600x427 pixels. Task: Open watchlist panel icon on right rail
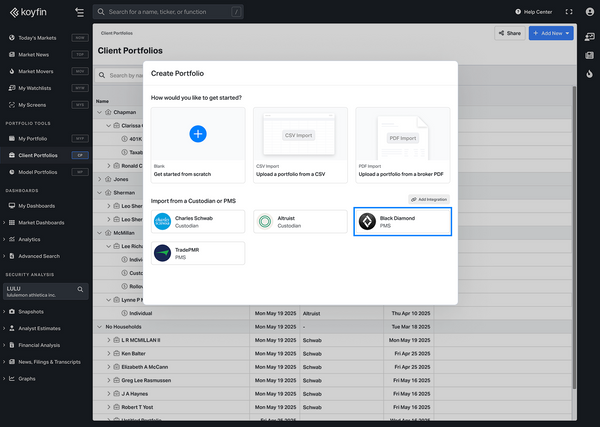tap(590, 37)
